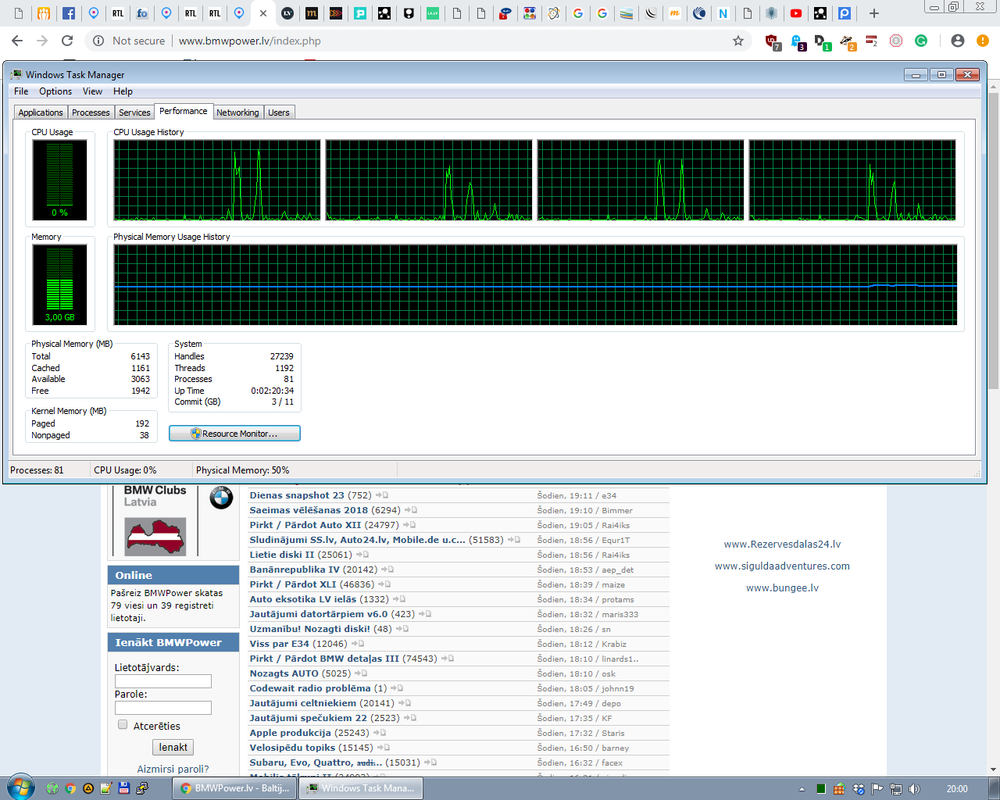Open the orange Chrome update alert icon
Screen dimensions: 1000x800
point(983,41)
